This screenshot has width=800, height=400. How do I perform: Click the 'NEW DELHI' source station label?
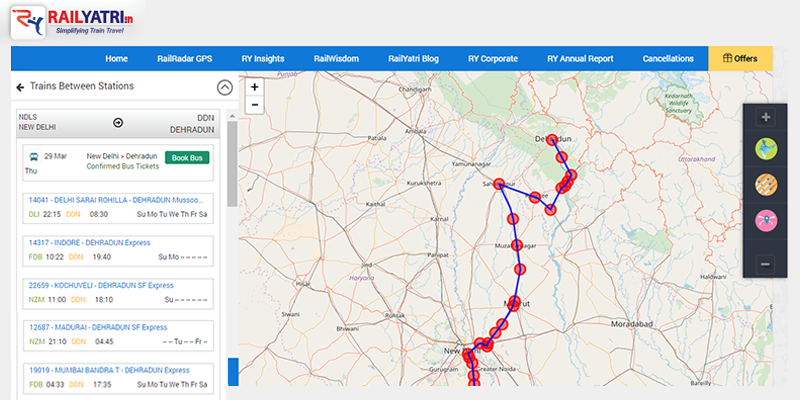[37, 127]
